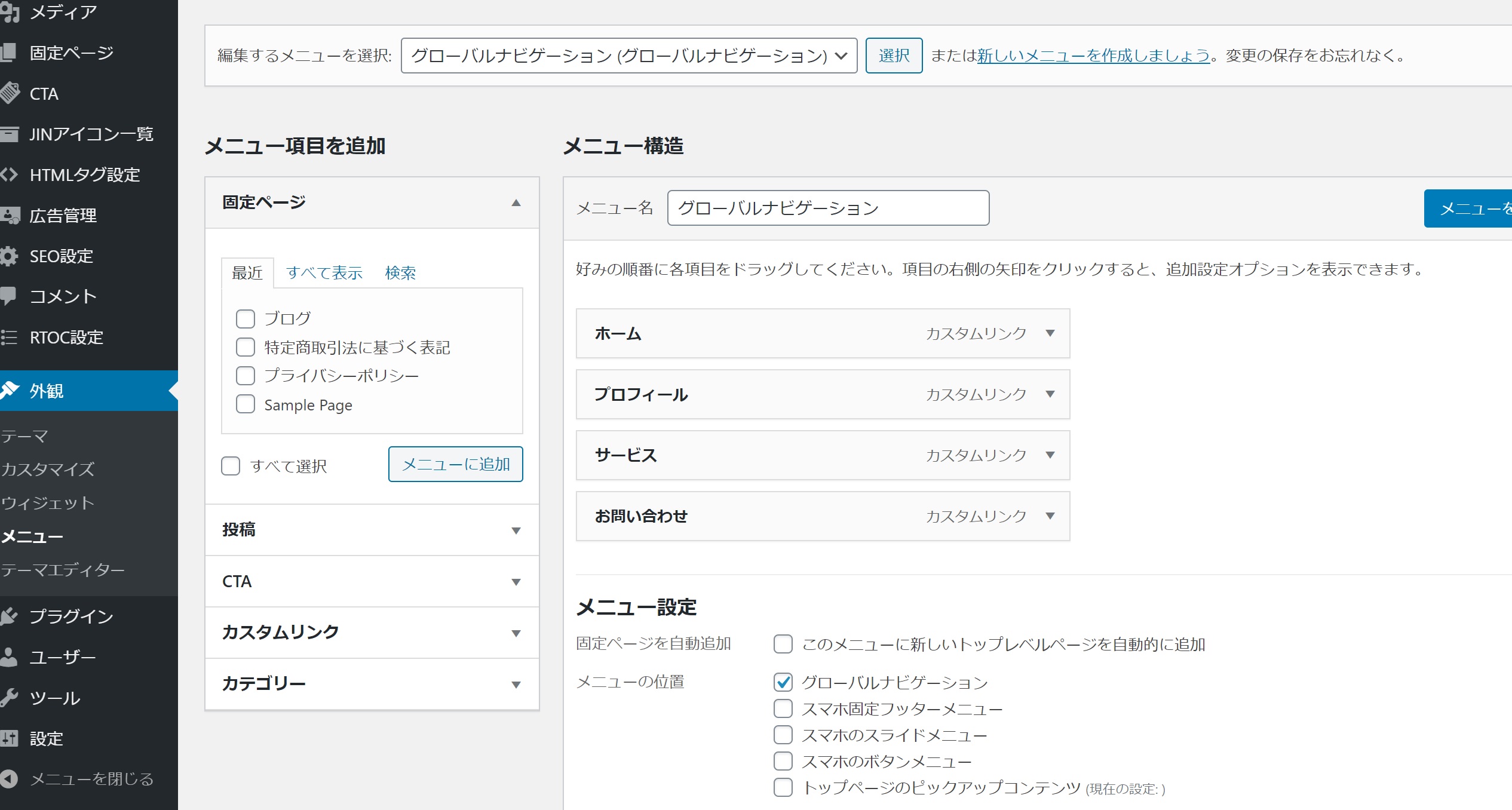1512x810 pixels.
Task: Click the 広告管理 sidebar icon
Action: click(10, 216)
